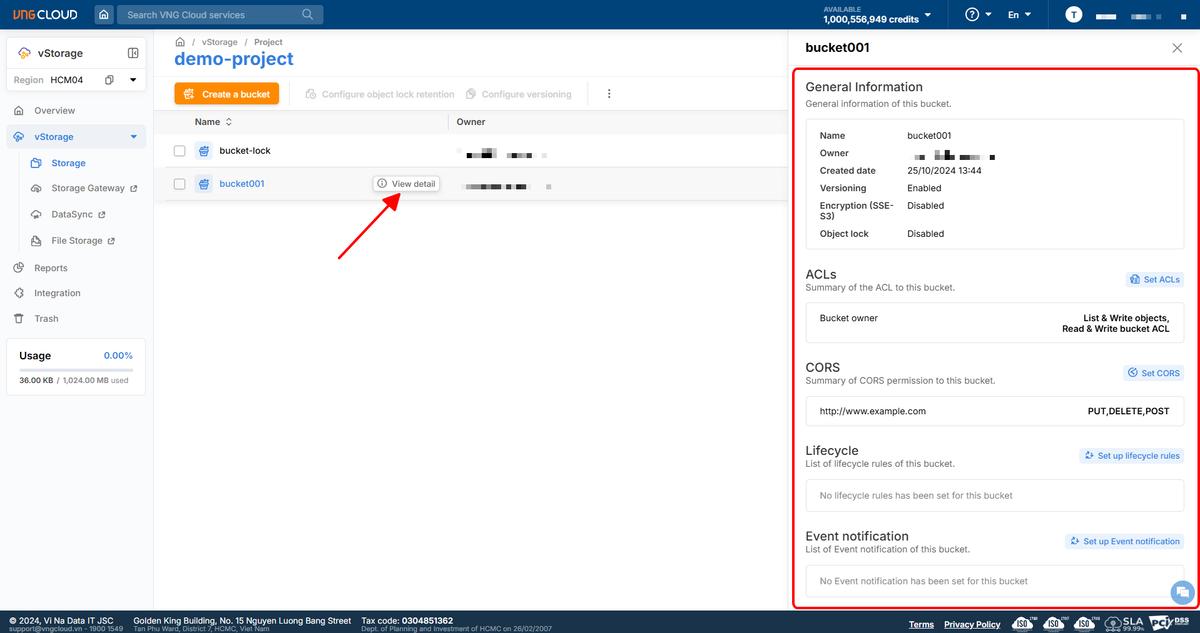This screenshot has width=1200, height=633.
Task: Click the Set ACLs button
Action: (1154, 280)
